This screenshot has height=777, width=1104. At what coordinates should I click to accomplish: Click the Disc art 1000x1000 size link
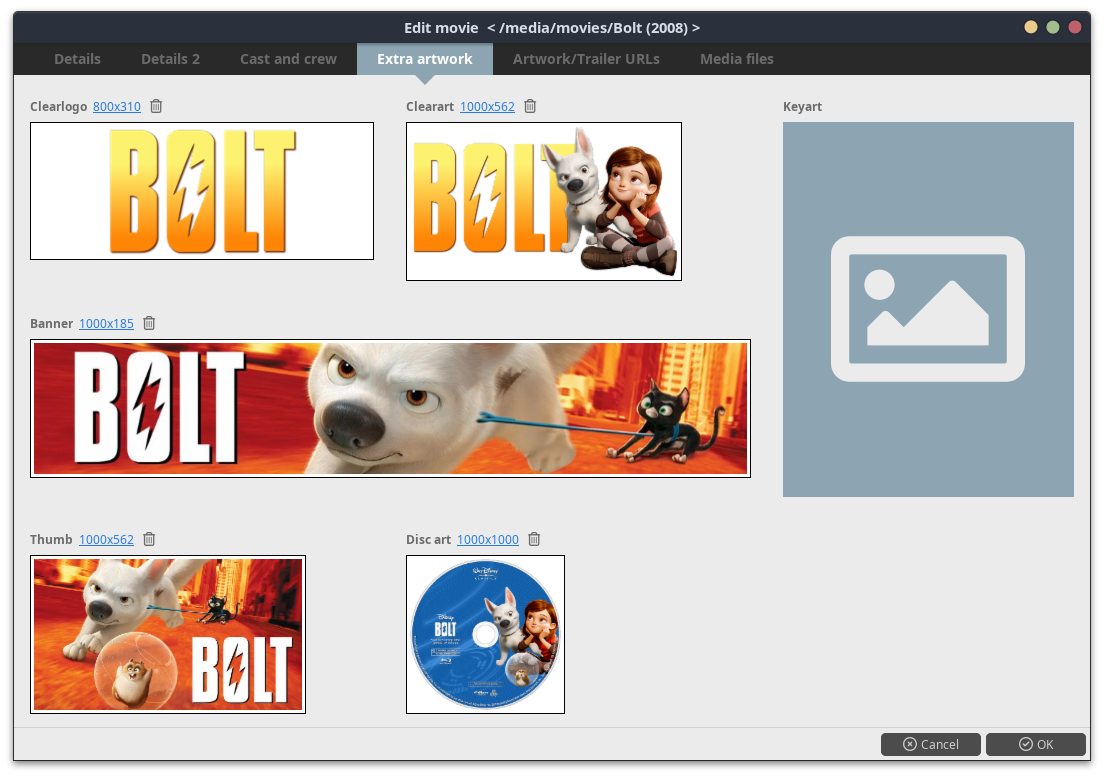(488, 540)
